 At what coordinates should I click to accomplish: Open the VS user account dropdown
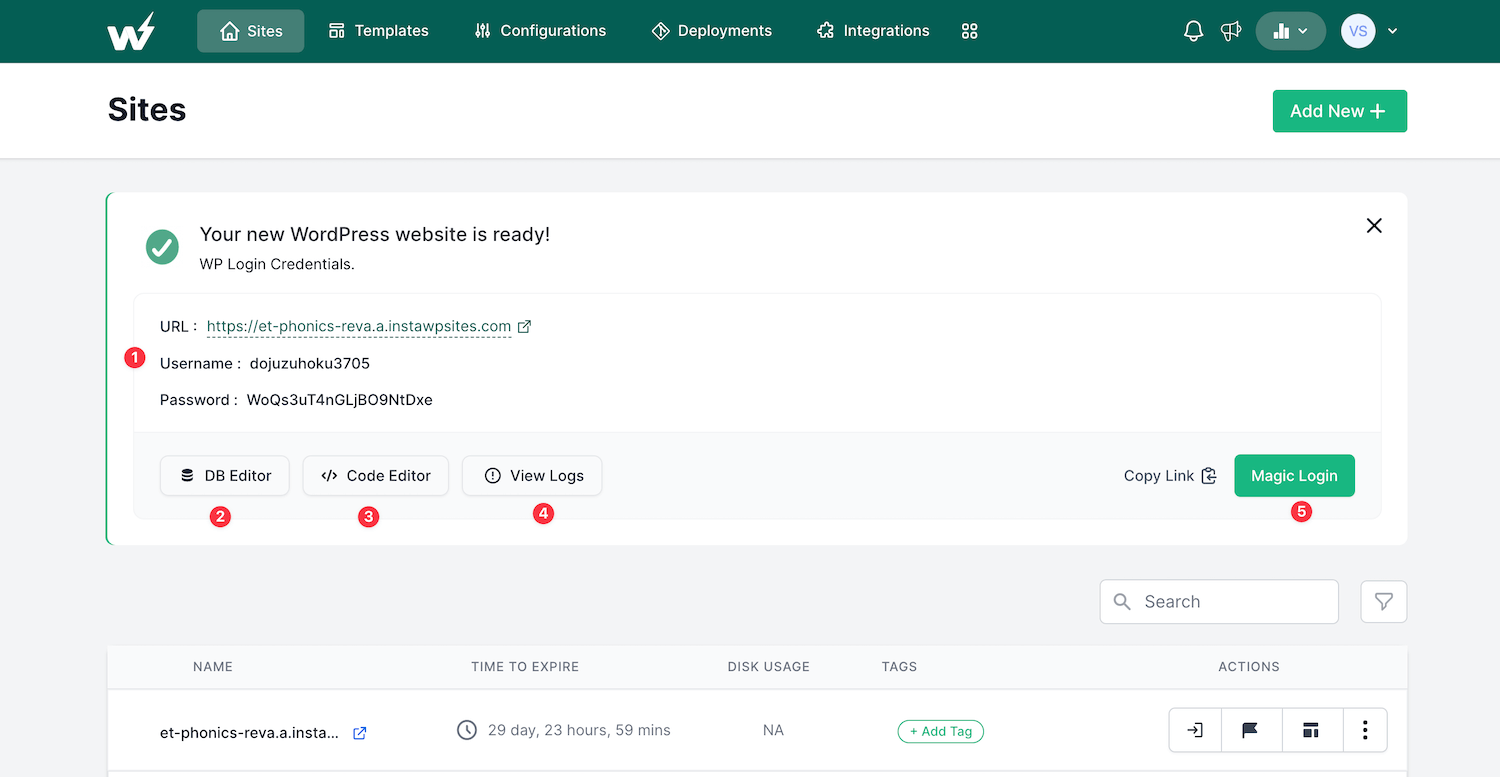click(x=1369, y=31)
